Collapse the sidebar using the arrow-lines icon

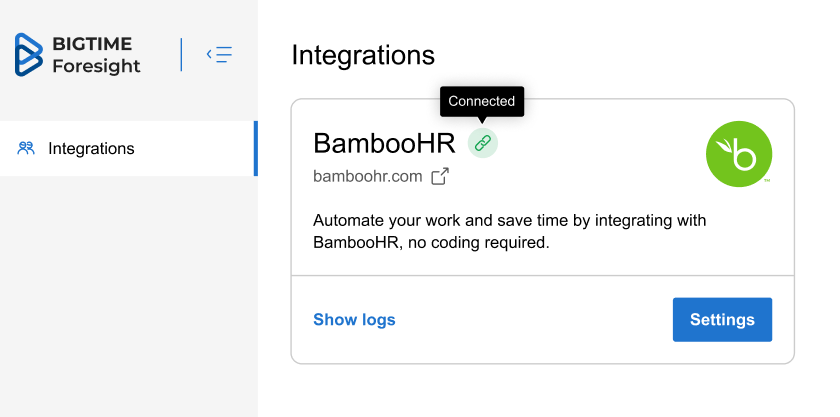[219, 54]
